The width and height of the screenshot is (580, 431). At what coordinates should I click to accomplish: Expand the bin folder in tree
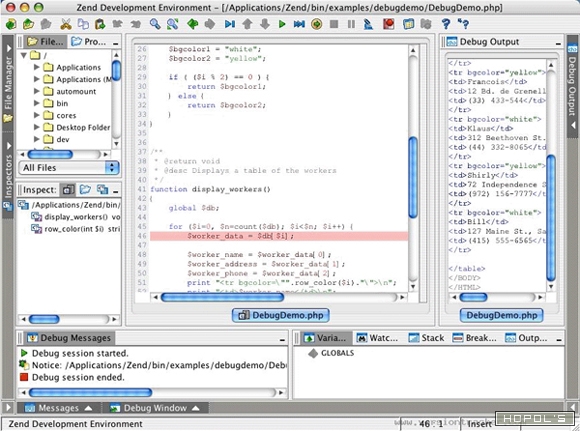pos(37,103)
